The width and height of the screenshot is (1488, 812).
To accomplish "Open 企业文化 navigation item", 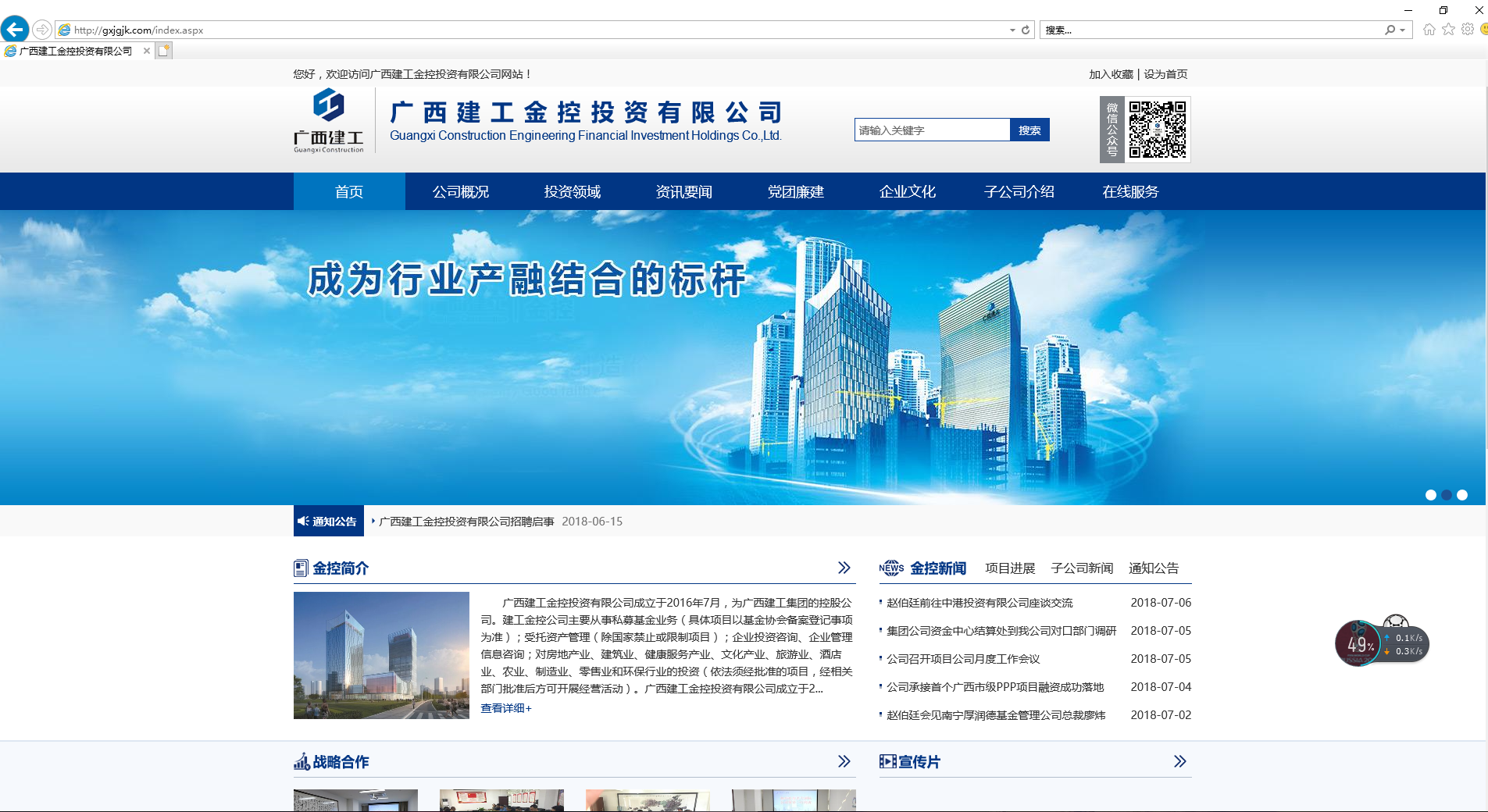I will tap(908, 191).
